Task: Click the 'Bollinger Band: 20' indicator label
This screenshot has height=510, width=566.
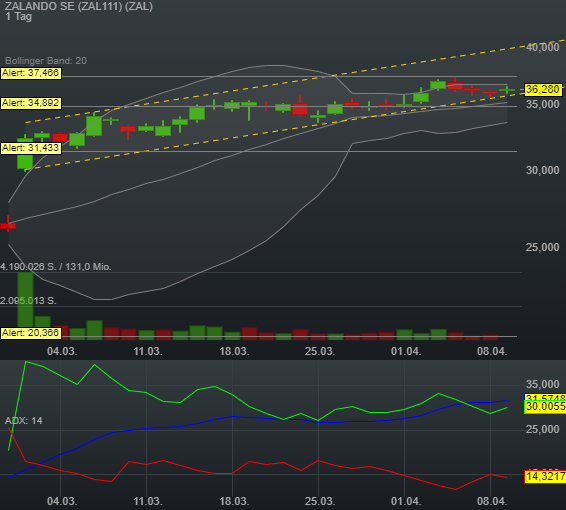Action: [x=46, y=61]
